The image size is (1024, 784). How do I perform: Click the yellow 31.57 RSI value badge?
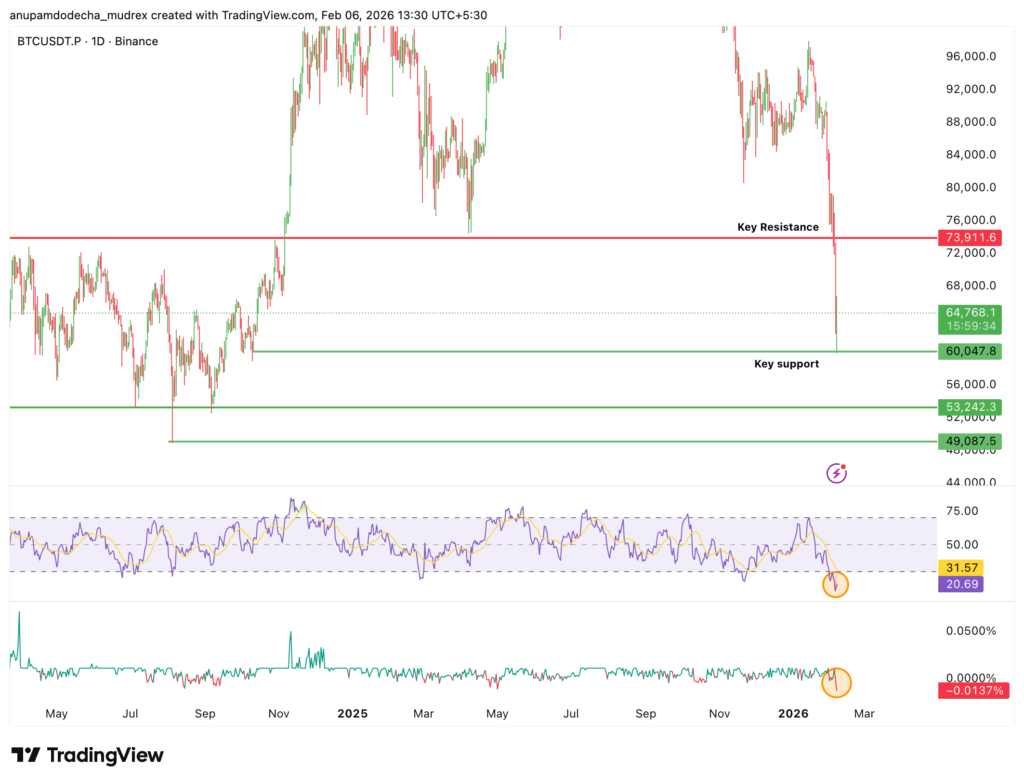click(960, 568)
